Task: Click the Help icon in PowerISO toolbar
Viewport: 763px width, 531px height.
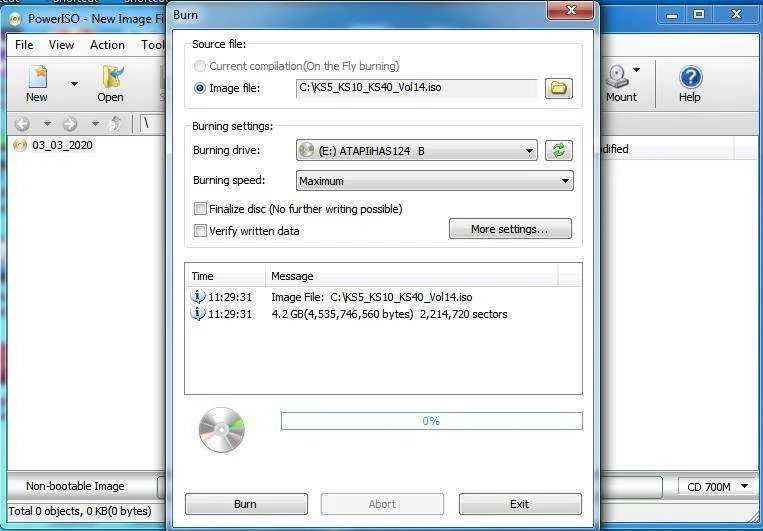Action: coord(690,84)
